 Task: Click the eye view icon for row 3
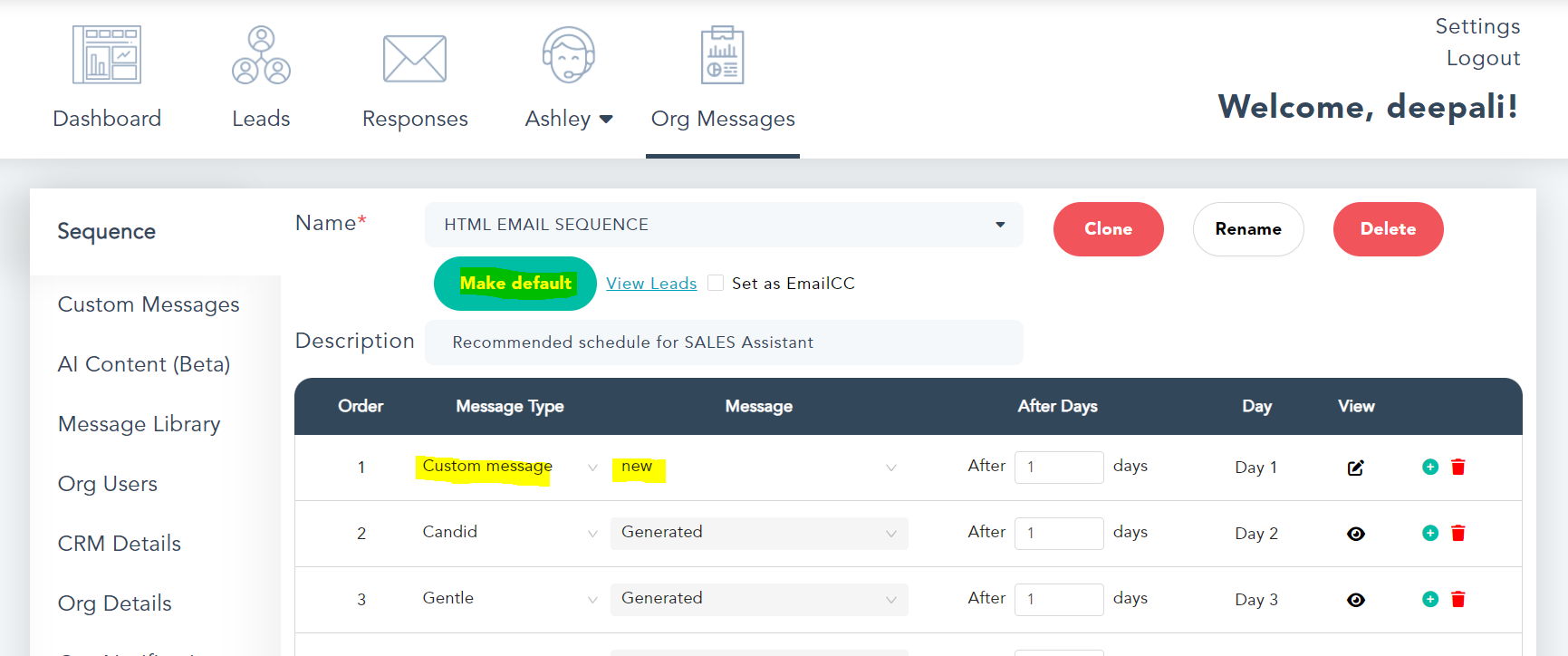1355,600
